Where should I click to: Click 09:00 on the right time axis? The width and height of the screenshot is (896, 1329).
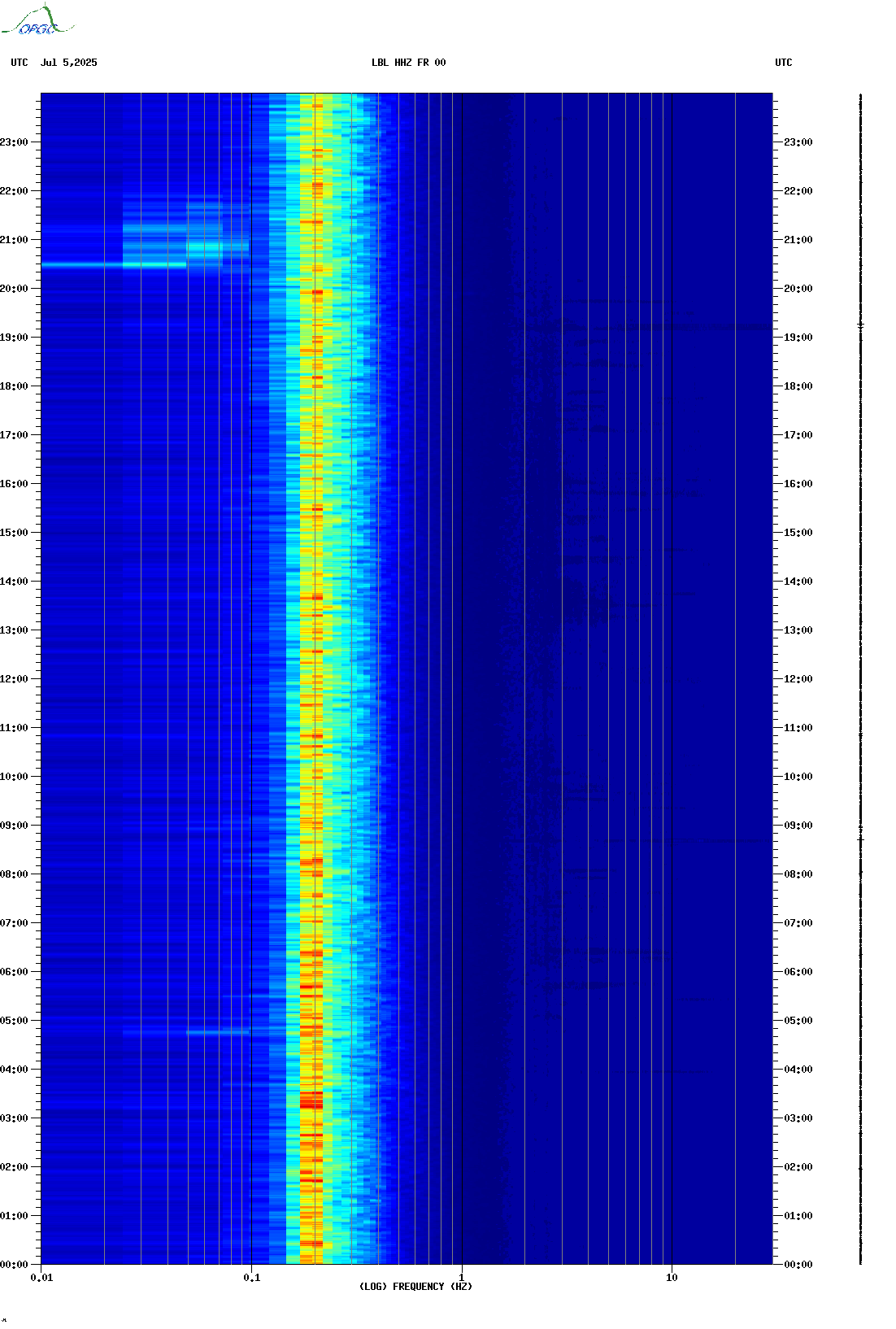click(798, 826)
